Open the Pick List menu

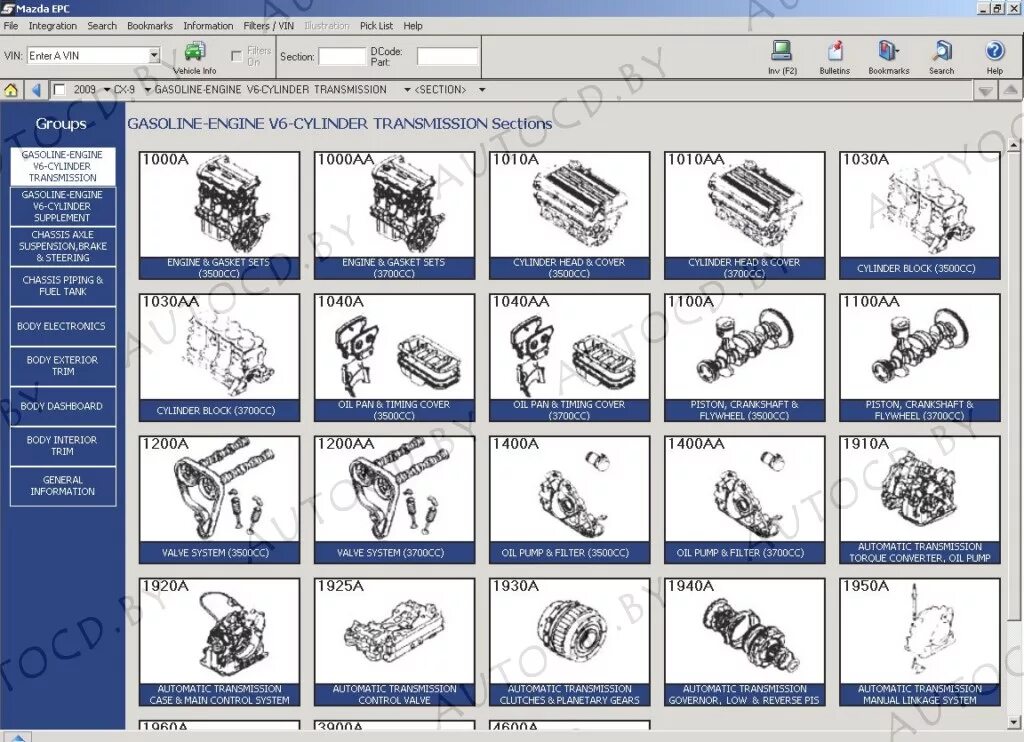(x=376, y=25)
